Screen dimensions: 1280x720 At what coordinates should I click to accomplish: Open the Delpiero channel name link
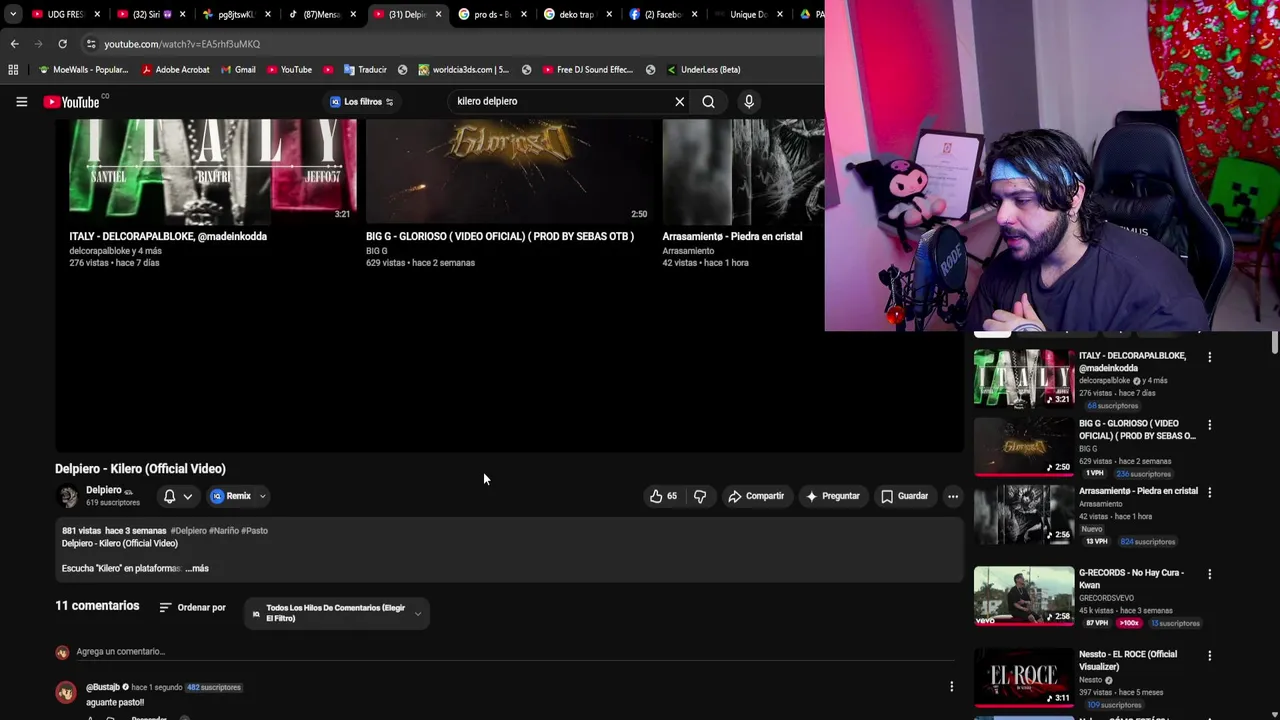(104, 490)
